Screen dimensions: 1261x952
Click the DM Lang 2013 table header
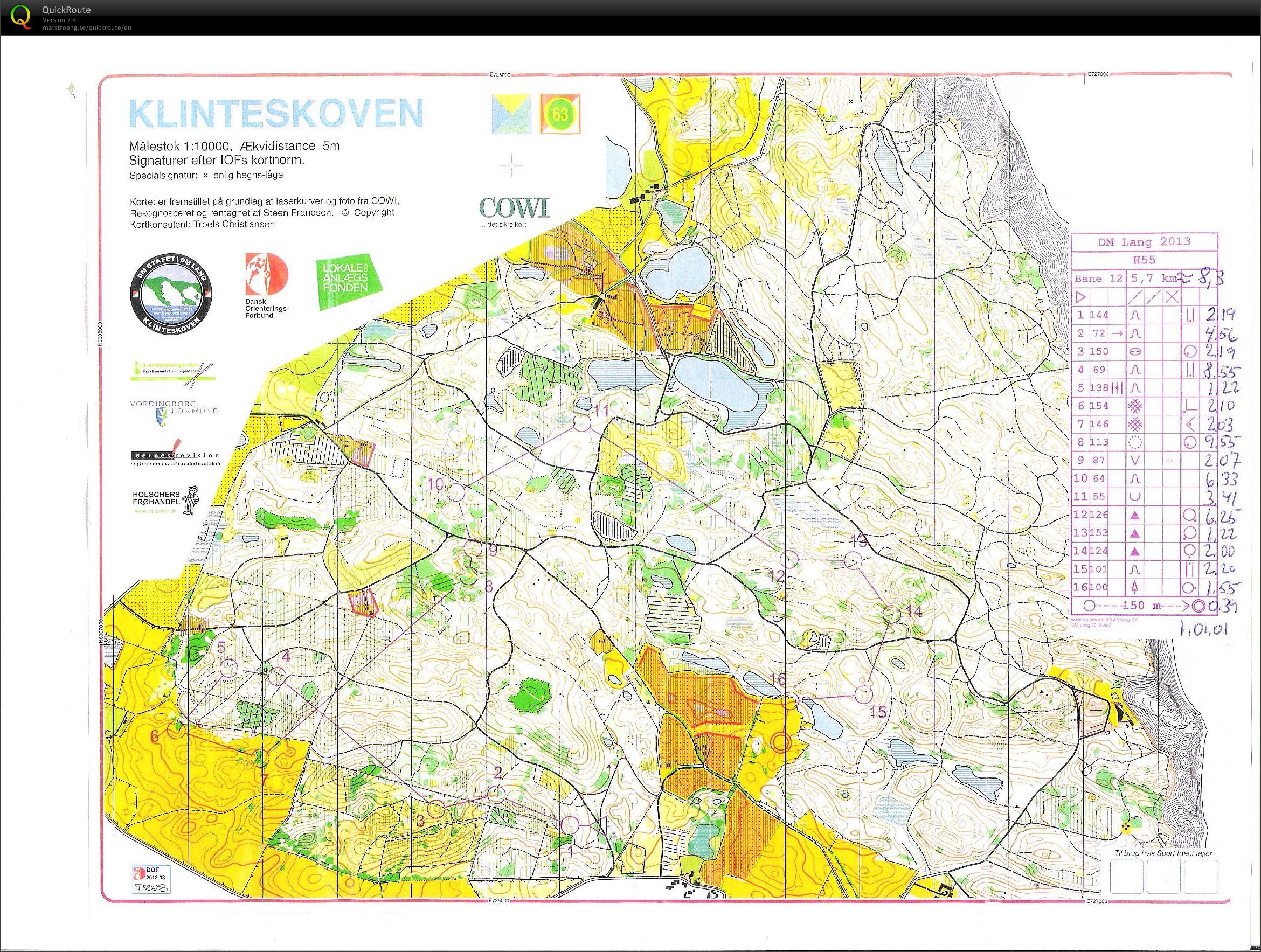(1144, 242)
